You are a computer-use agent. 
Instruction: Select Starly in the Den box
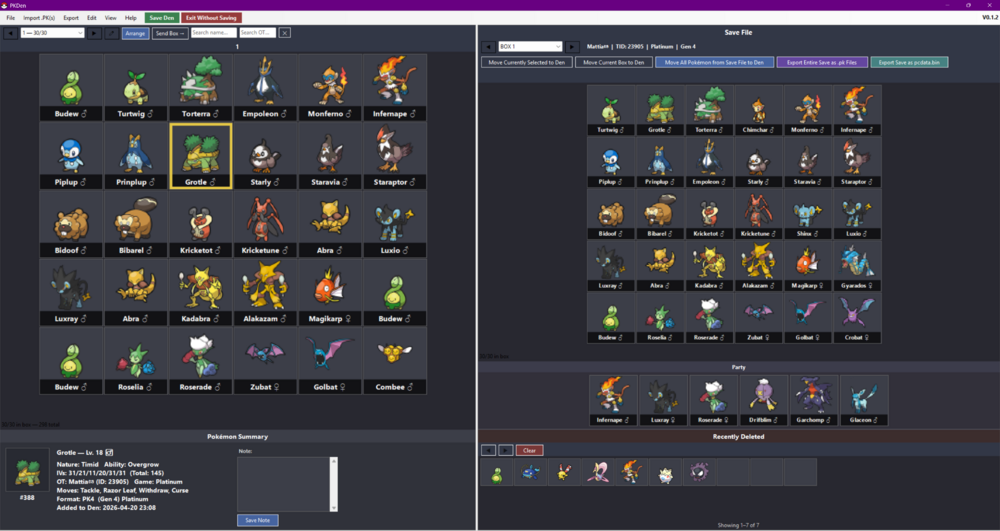point(265,156)
